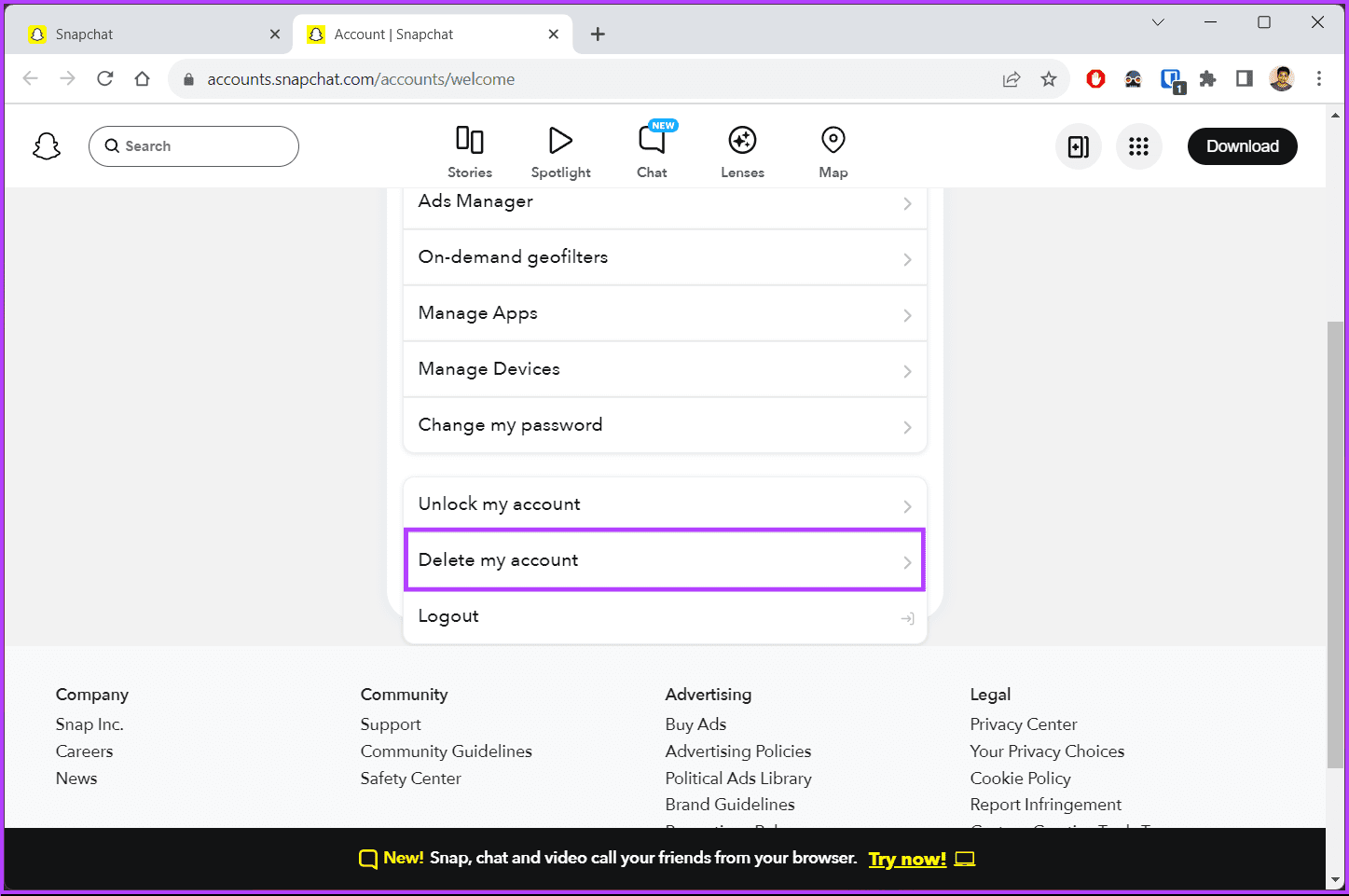Click Try now! link in banner
The image size is (1349, 896).
(907, 859)
